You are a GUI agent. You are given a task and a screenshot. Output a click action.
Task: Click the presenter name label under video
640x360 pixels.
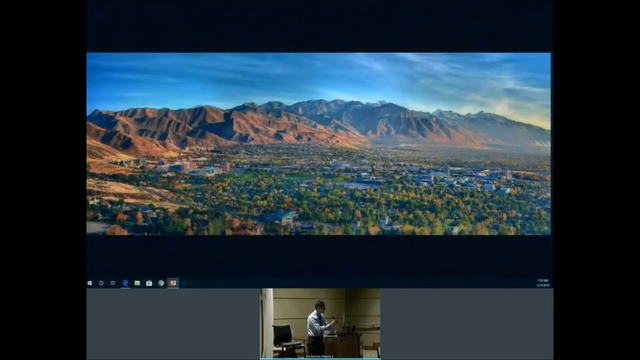tap(320, 356)
